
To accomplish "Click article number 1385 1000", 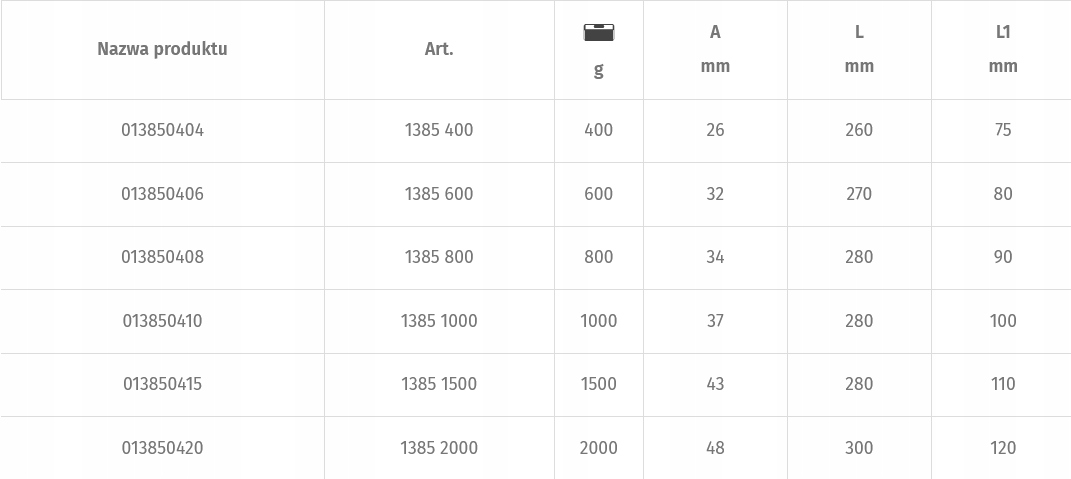I will pos(439,320).
